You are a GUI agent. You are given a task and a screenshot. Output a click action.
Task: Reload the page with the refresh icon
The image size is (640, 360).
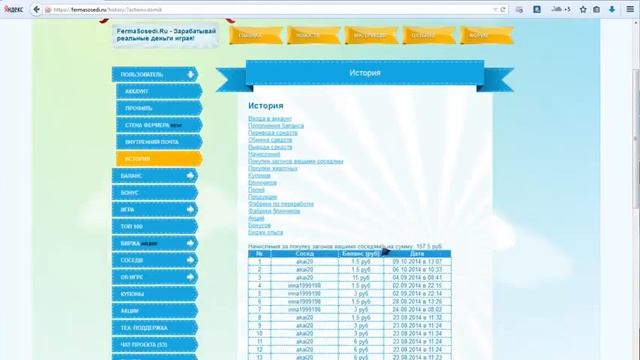pyautogui.click(x=503, y=9)
